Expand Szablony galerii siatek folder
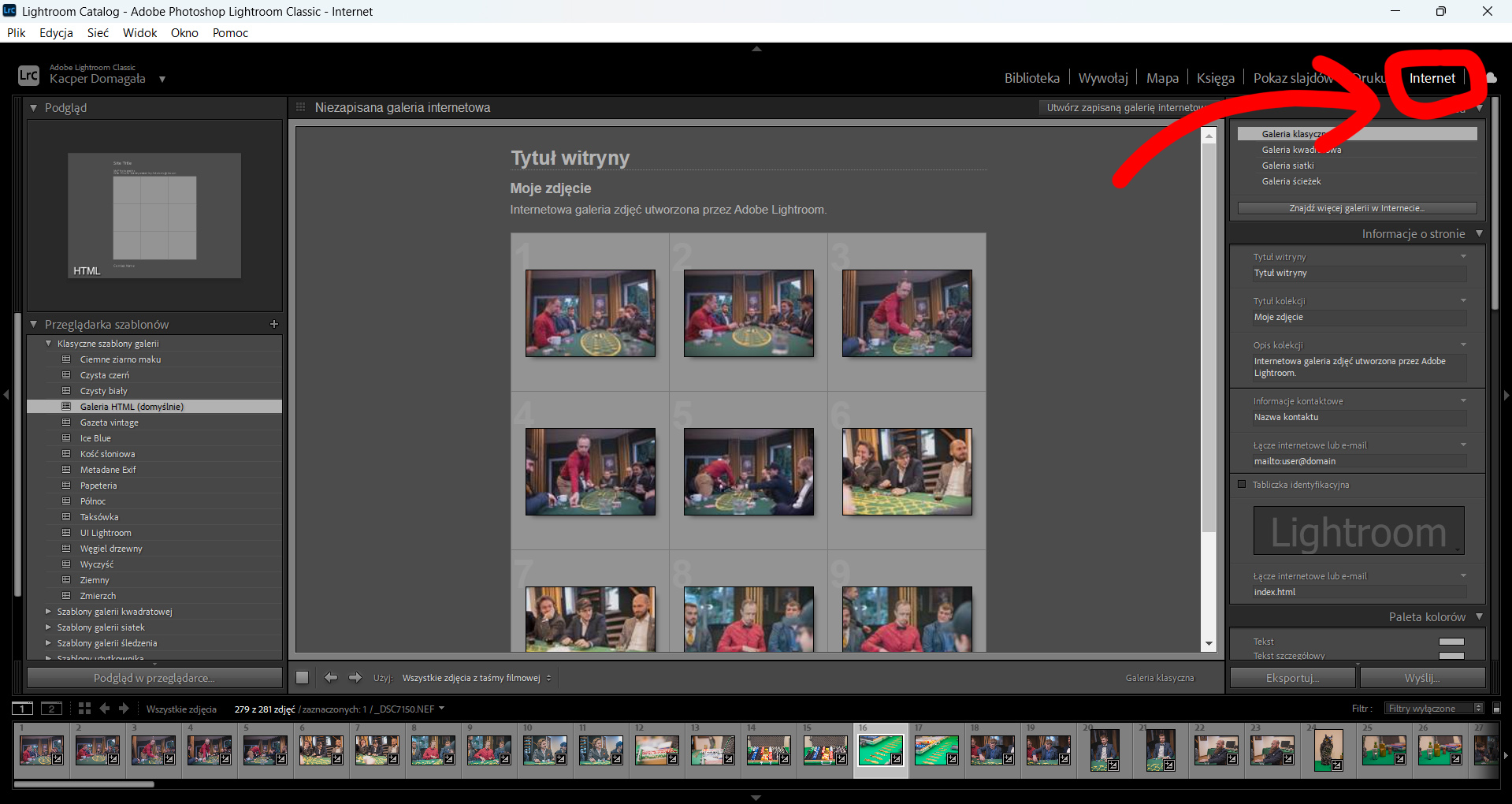Screen dimensions: 1512x804 49,627
